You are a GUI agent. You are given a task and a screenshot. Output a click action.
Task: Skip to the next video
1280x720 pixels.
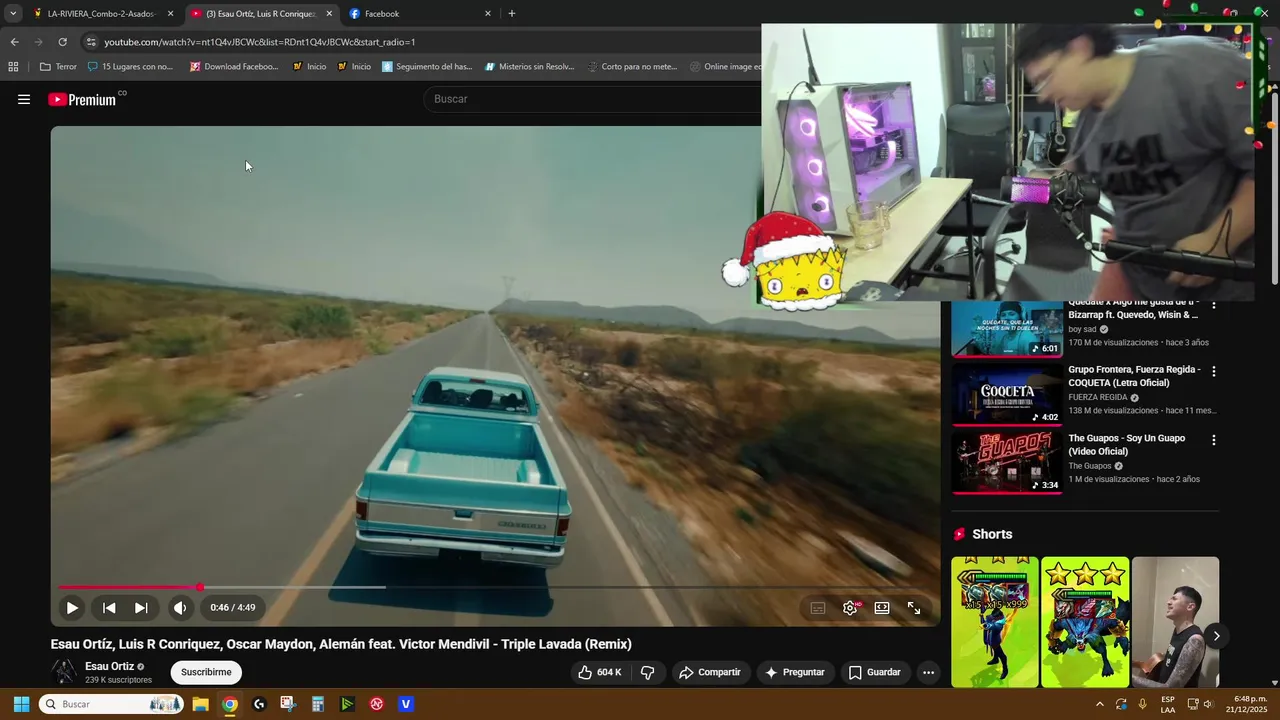pos(141,608)
